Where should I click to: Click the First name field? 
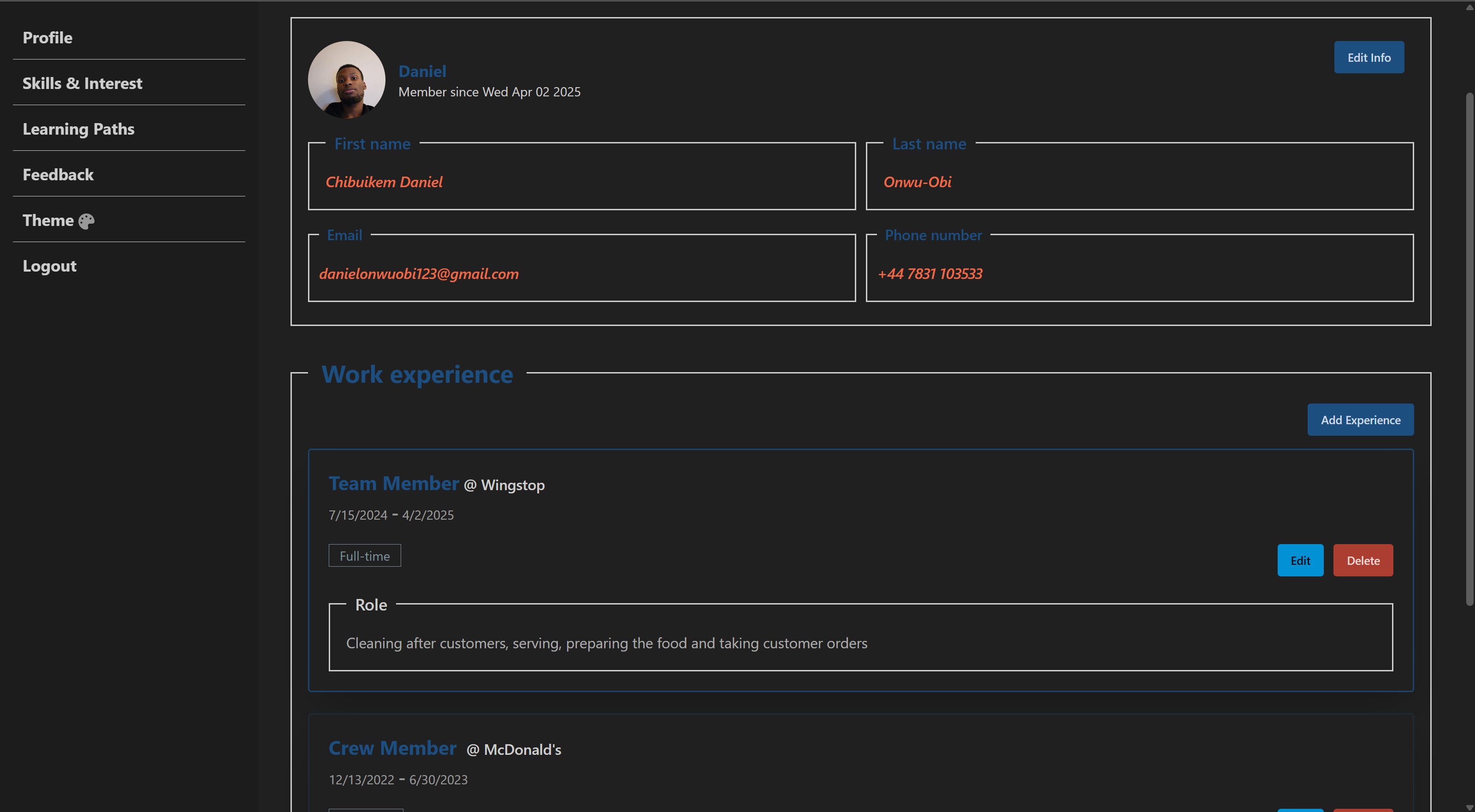pyautogui.click(x=581, y=182)
